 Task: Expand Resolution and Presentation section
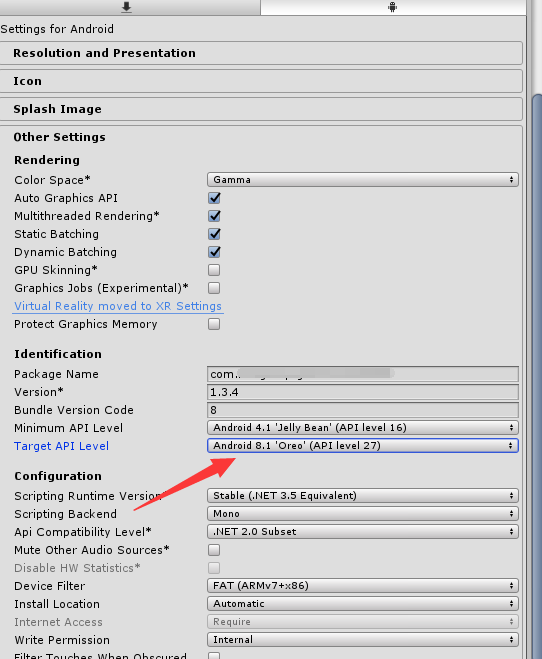pyautogui.click(x=260, y=53)
